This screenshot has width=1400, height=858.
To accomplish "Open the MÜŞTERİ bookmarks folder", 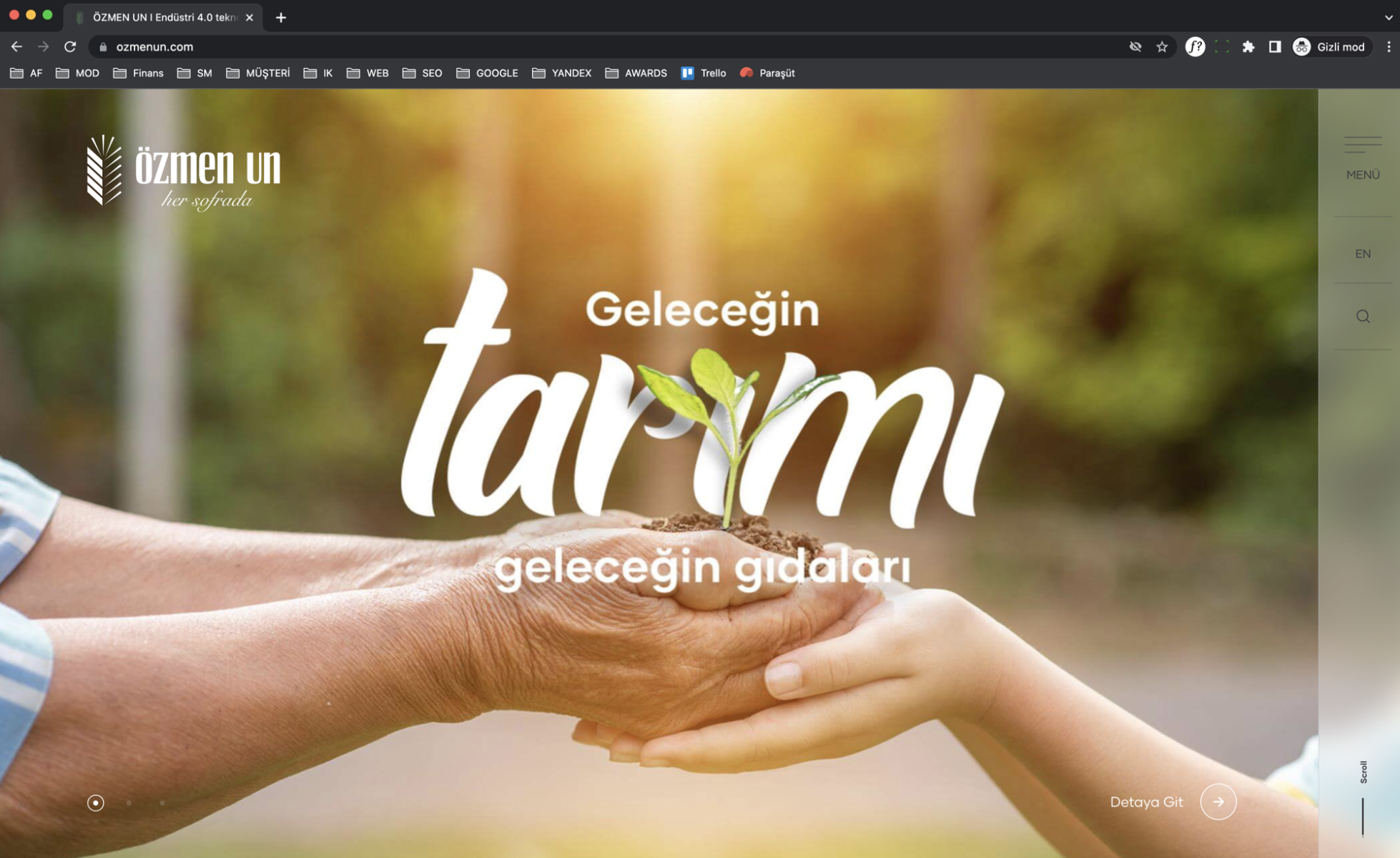I will point(258,73).
